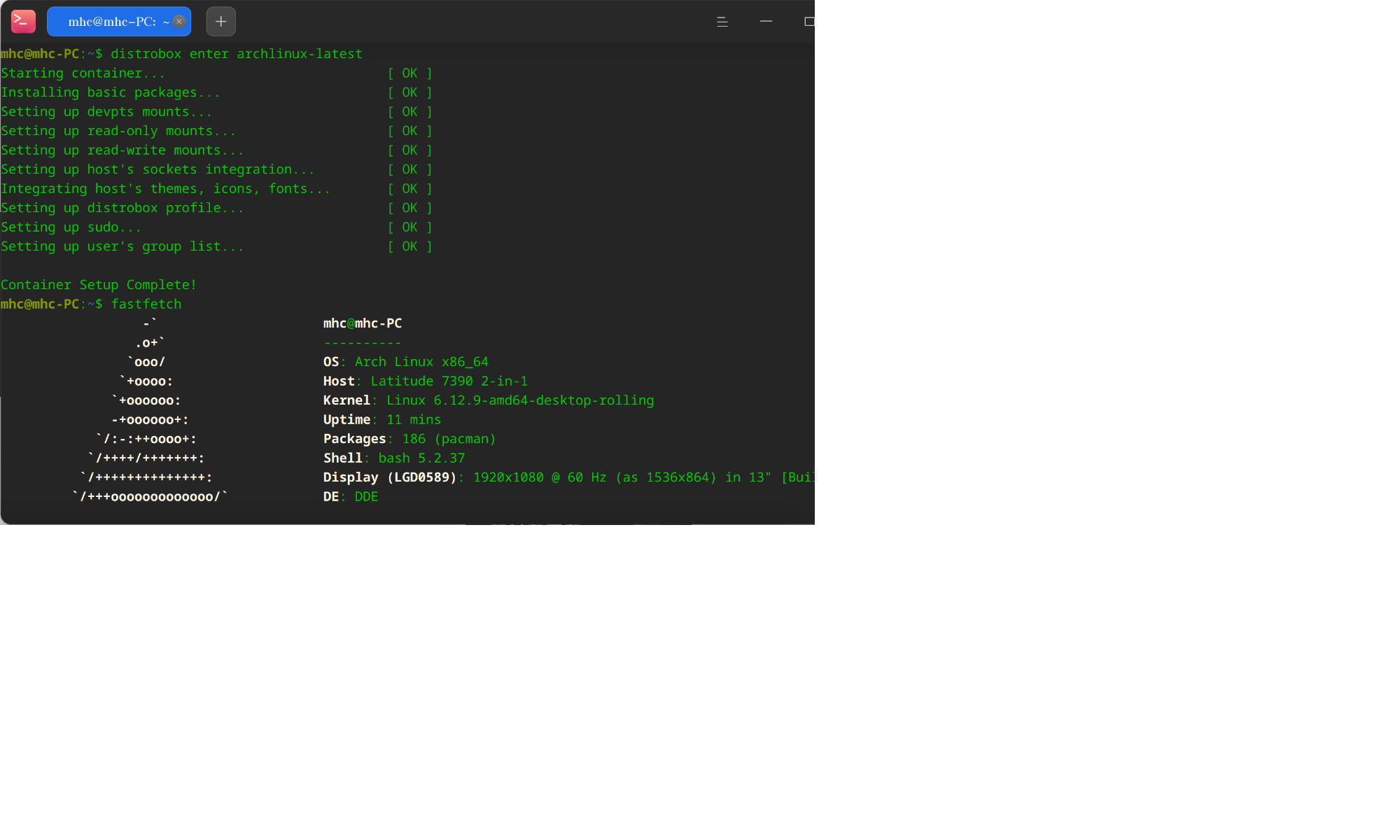The image size is (1400, 840).
Task: Click the Display (LGD0589) resolution line
Action: pyautogui.click(x=560, y=477)
